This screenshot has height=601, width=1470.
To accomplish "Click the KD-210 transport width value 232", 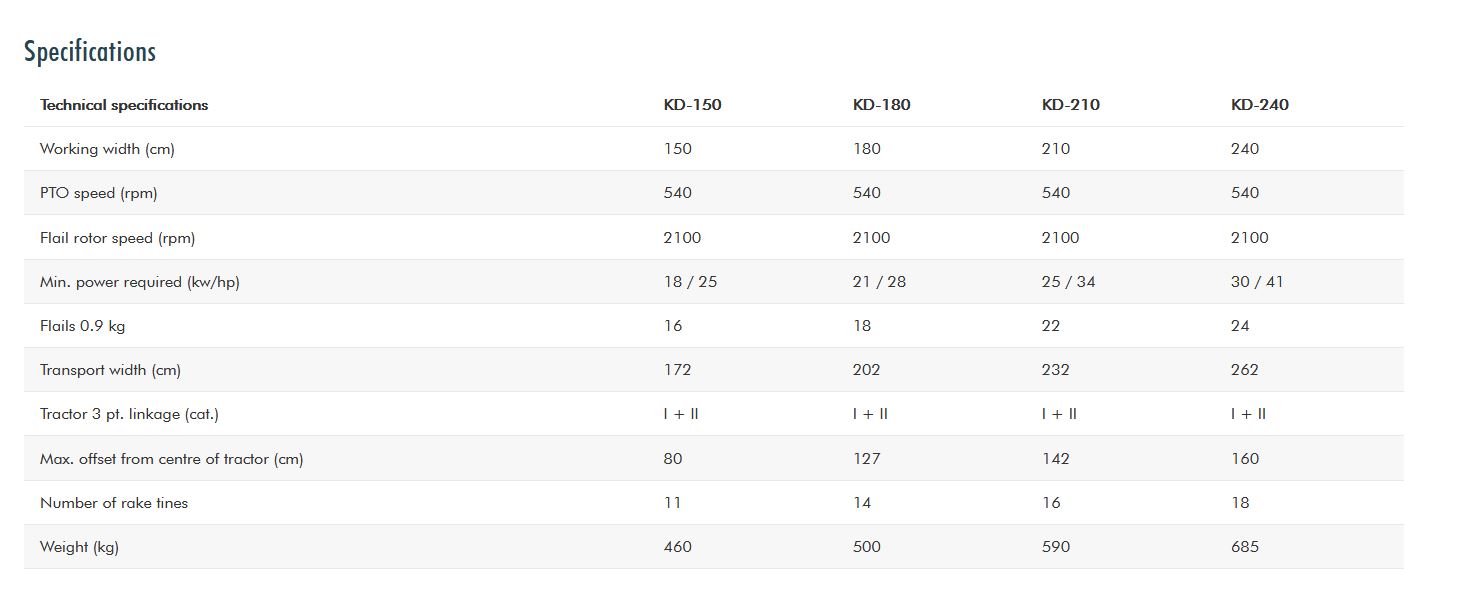I will pyautogui.click(x=1055, y=370).
